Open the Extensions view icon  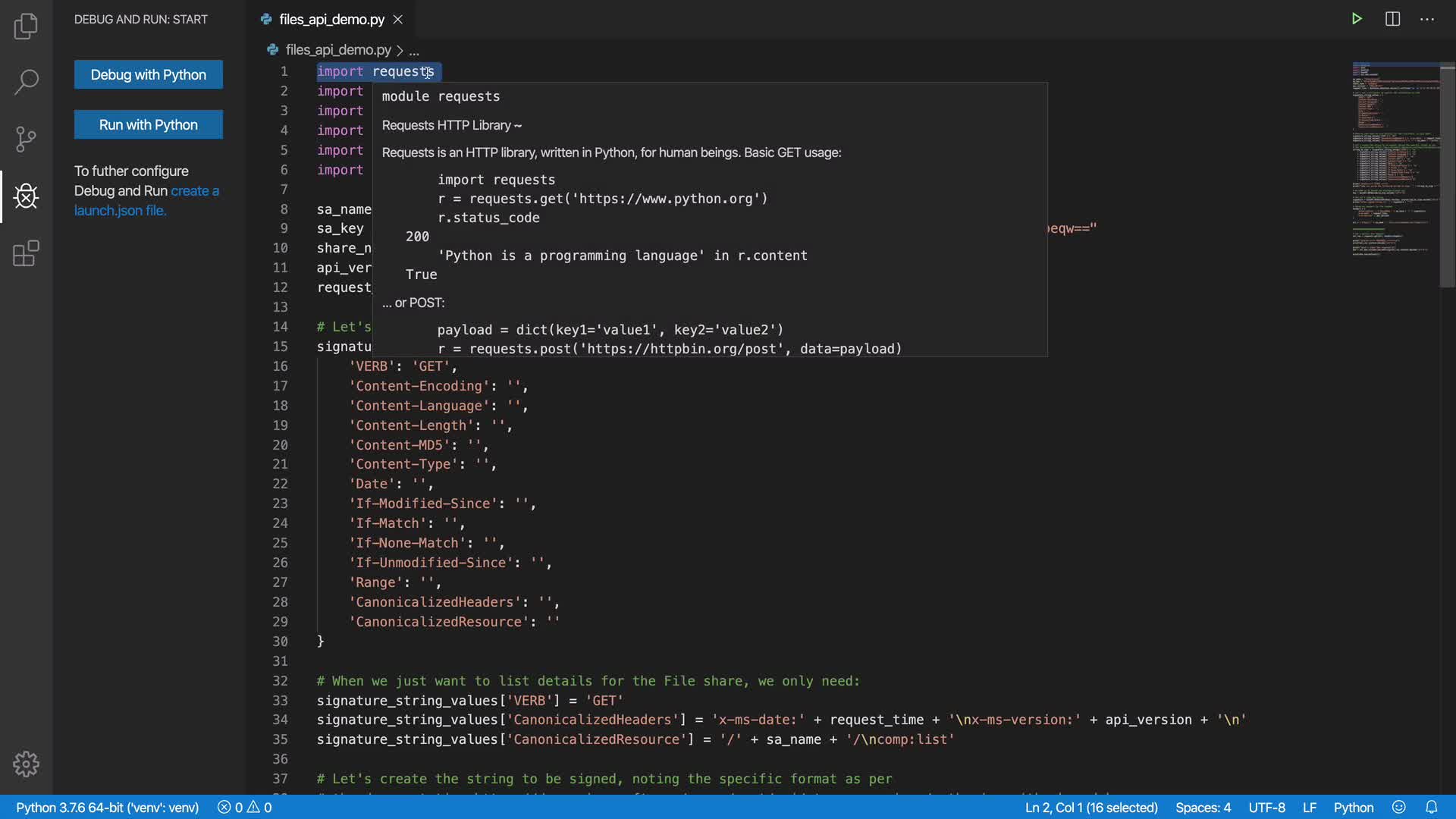pyautogui.click(x=26, y=253)
